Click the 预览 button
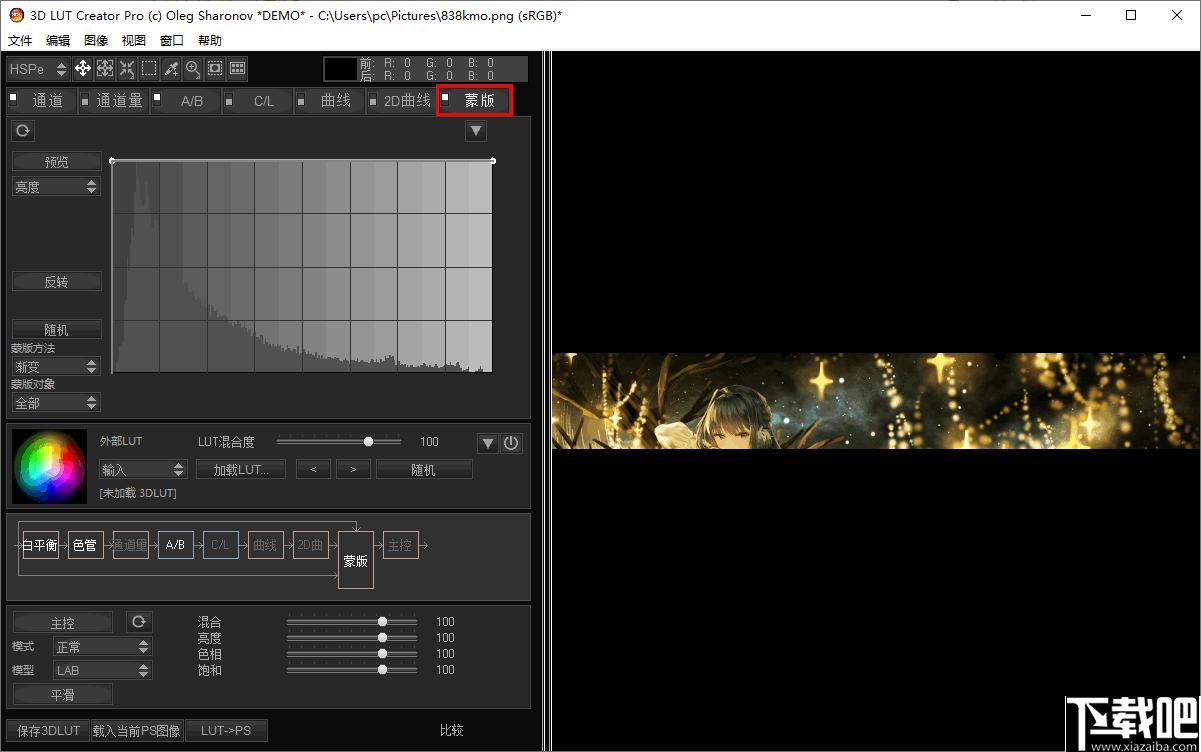 [57, 161]
